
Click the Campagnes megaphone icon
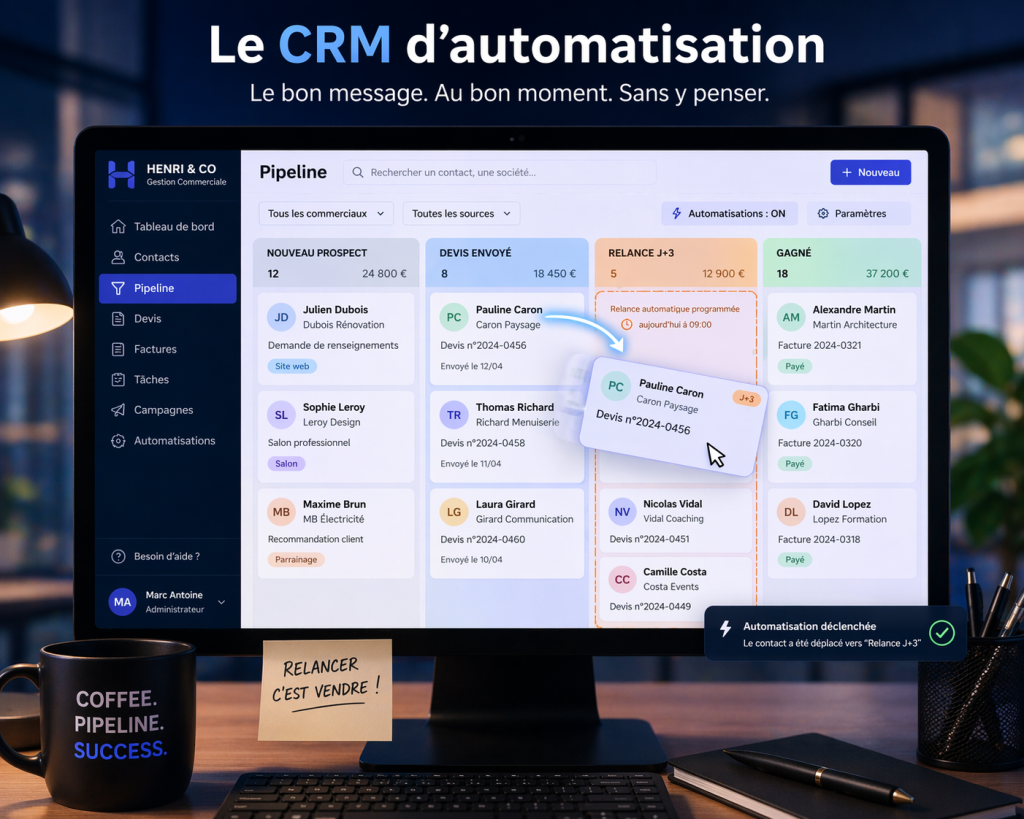tap(118, 410)
